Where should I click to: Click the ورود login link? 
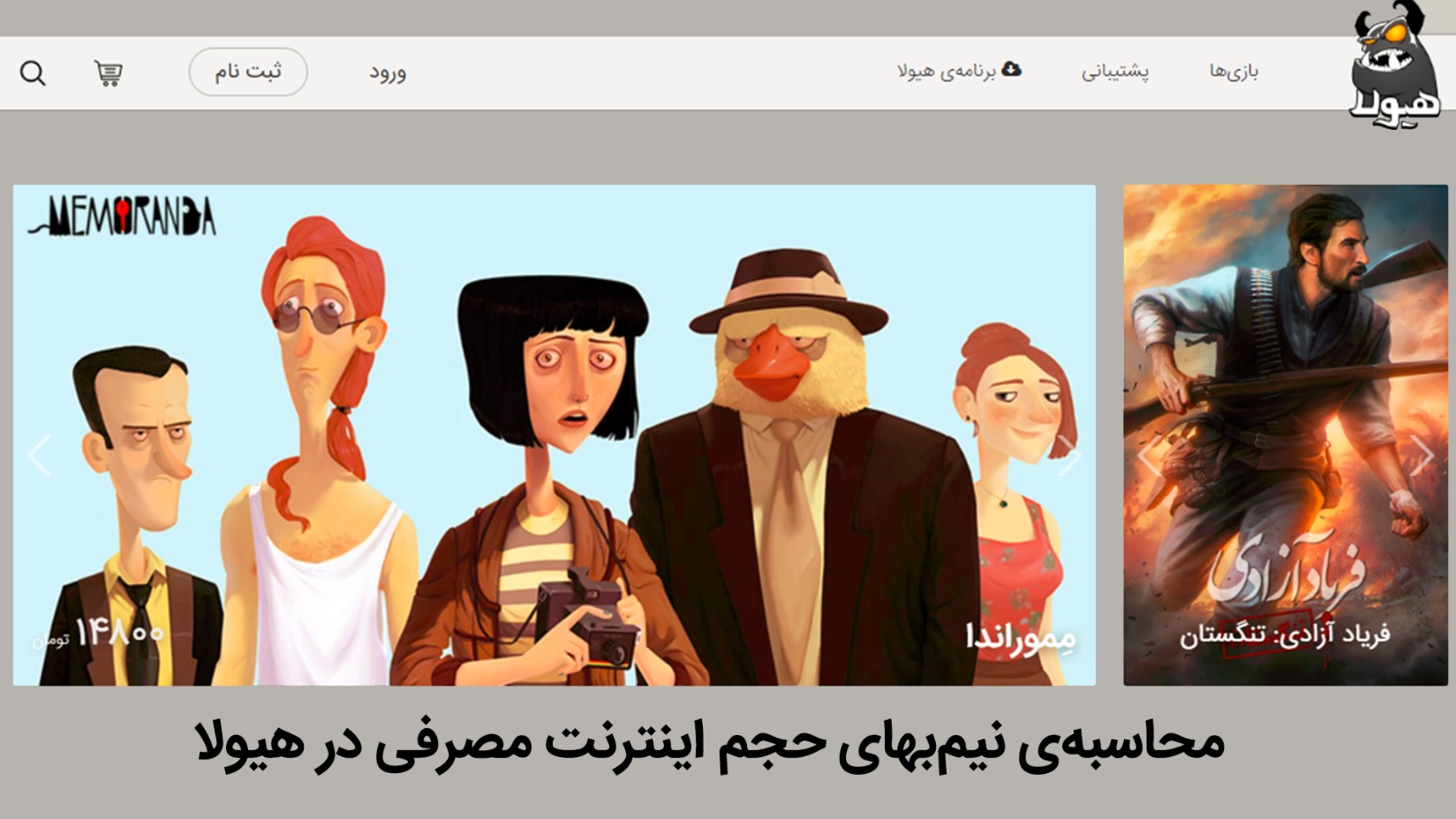click(x=388, y=72)
